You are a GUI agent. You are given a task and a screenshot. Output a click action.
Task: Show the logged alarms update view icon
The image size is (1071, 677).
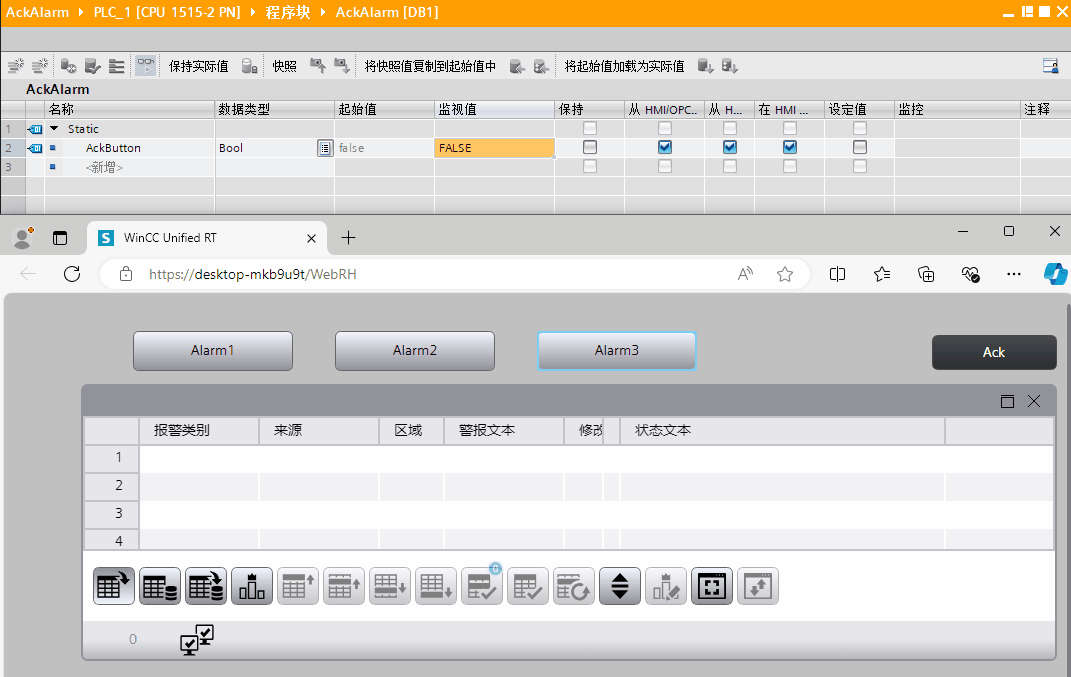(x=206, y=586)
